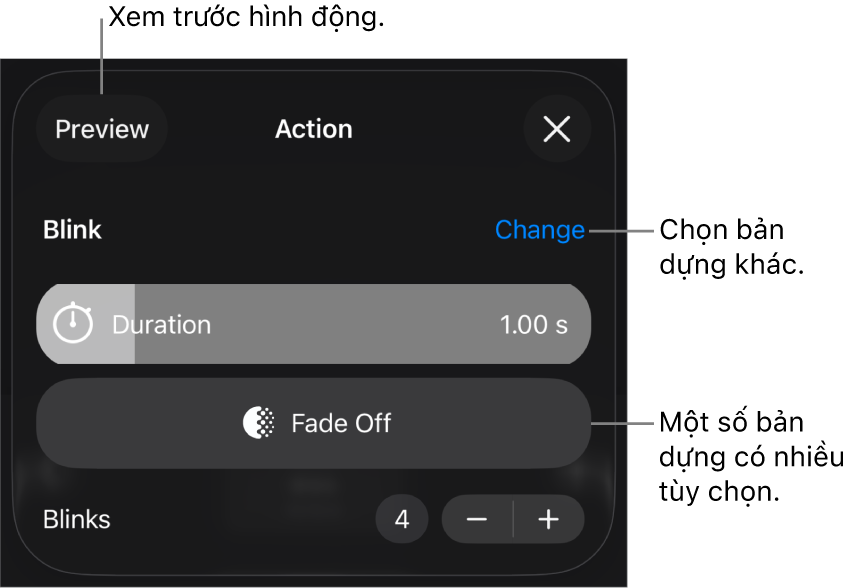Increase Blinks with the plus button
Image resolution: width=854 pixels, height=588 pixels.
pyautogui.click(x=548, y=520)
